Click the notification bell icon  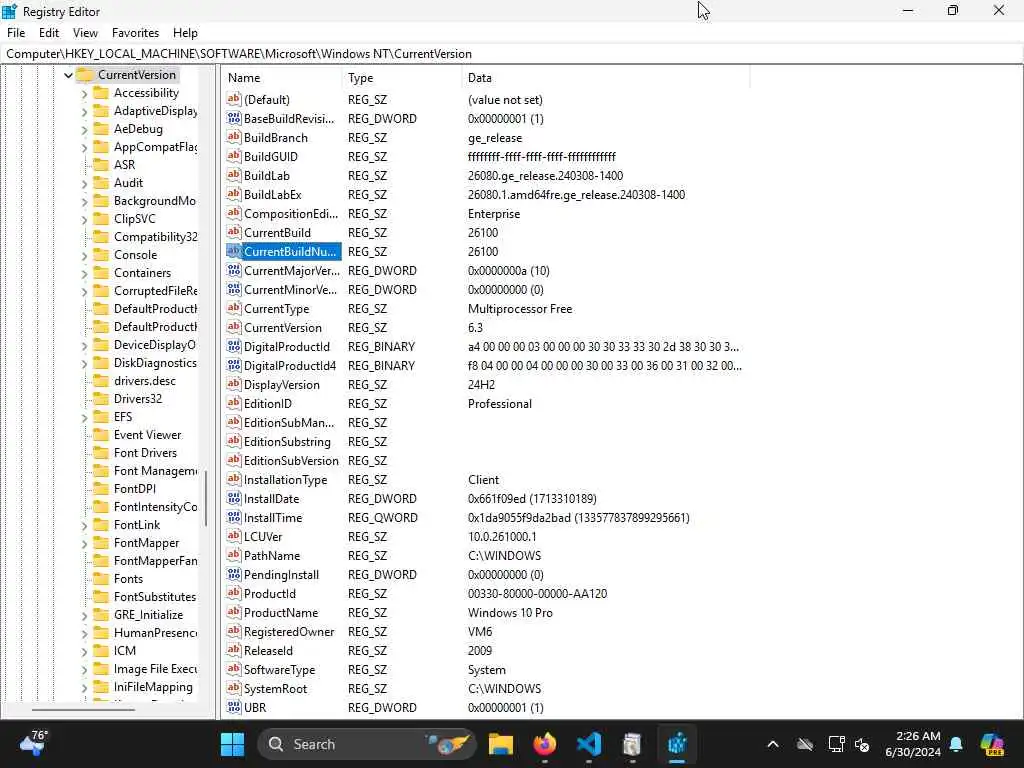956,744
